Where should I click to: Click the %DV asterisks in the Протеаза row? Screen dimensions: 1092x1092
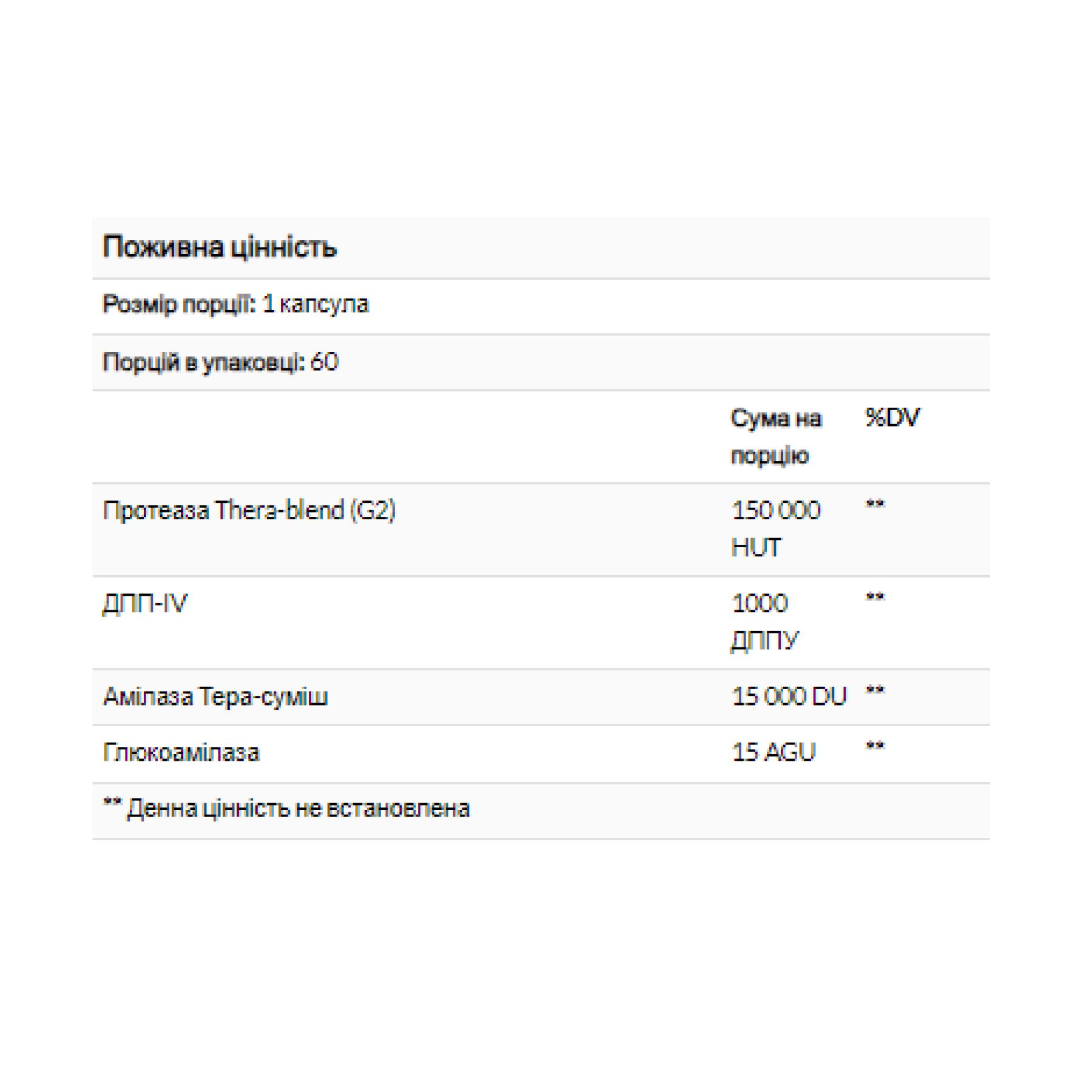pyautogui.click(x=875, y=505)
